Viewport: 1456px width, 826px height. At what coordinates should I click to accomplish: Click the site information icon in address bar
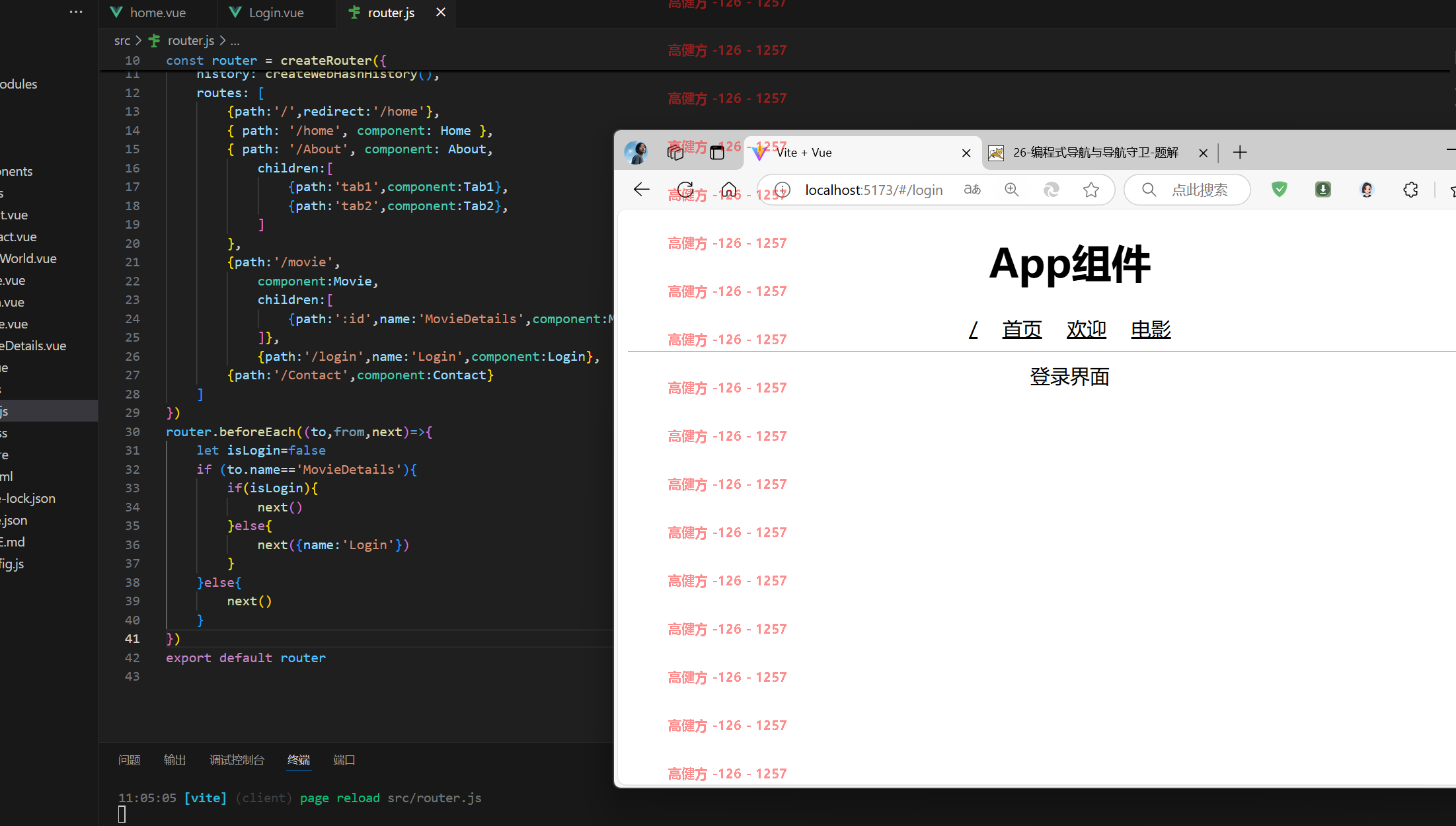[782, 190]
